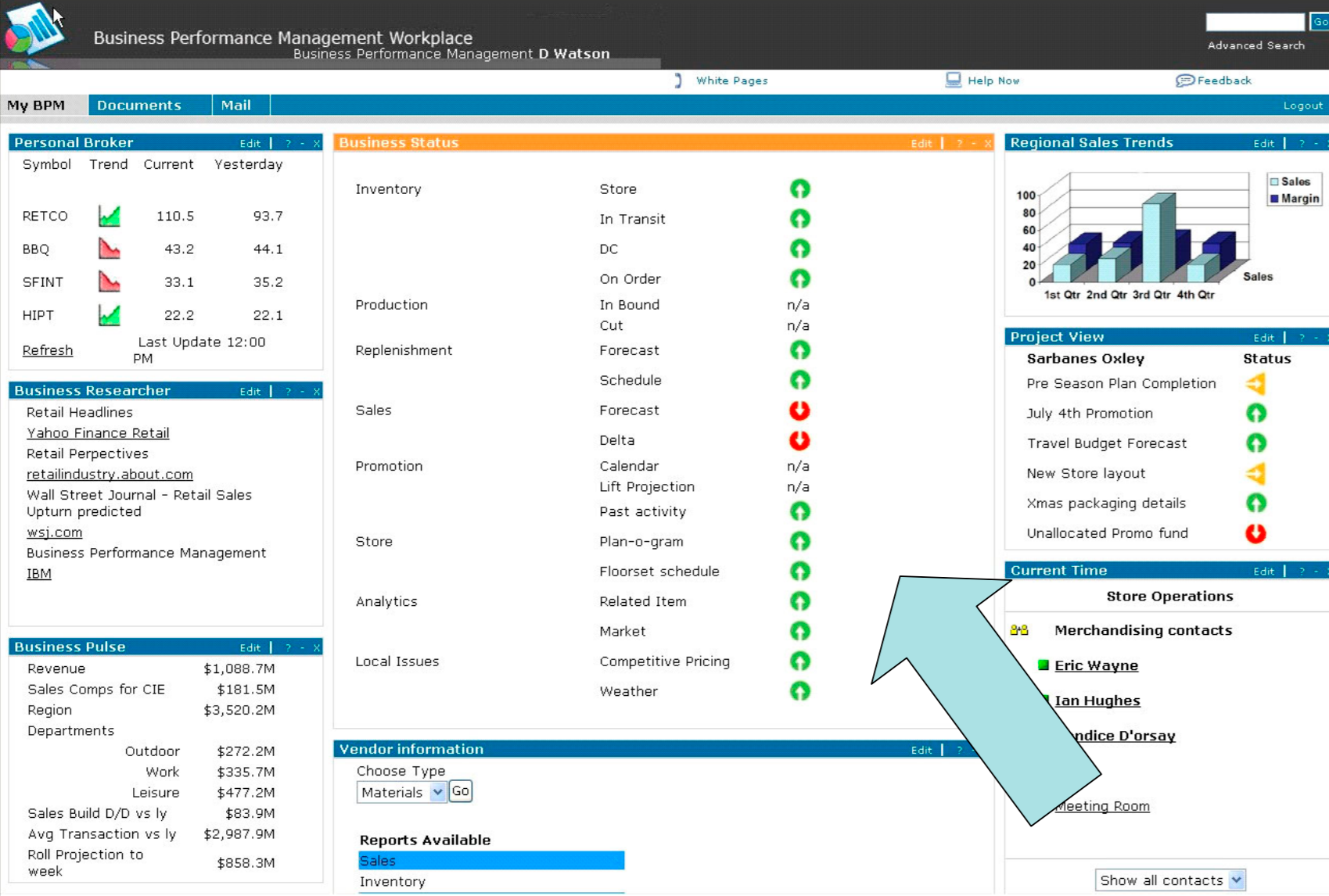The width and height of the screenshot is (1329, 896).
Task: Click Edit on Business Pulse panel
Action: (250, 648)
